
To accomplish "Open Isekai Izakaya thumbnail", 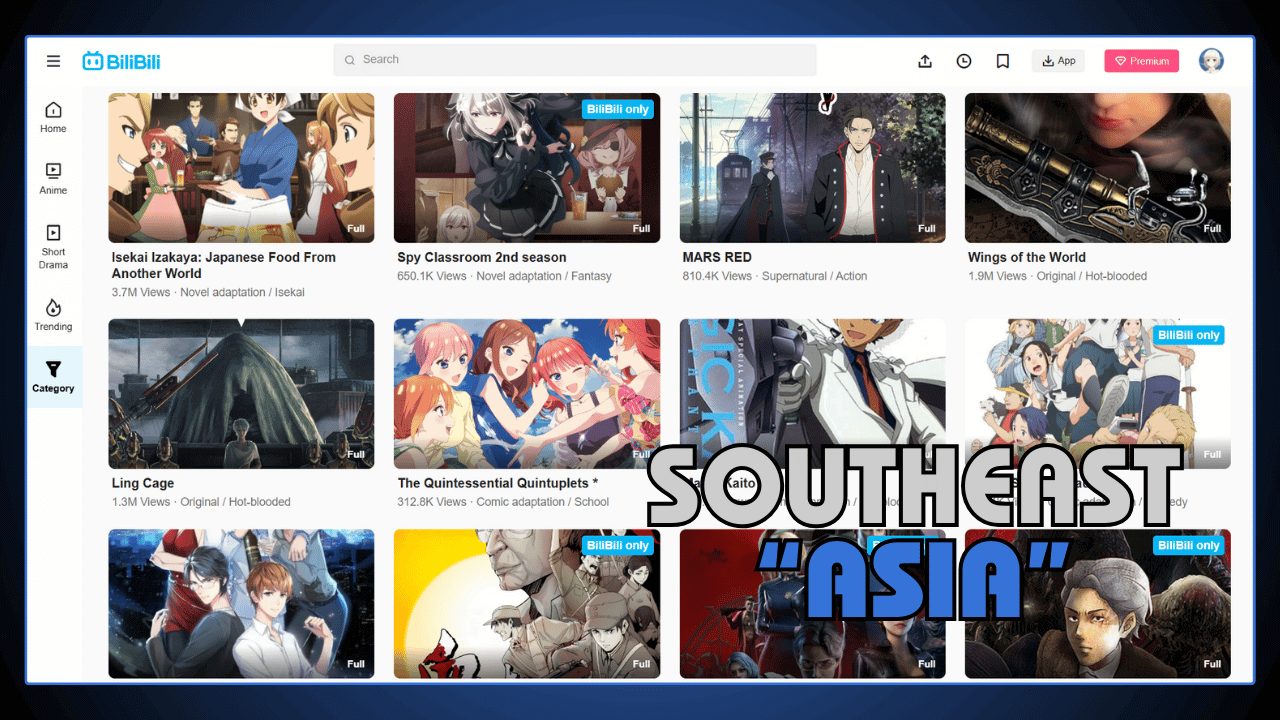I will 241,168.
